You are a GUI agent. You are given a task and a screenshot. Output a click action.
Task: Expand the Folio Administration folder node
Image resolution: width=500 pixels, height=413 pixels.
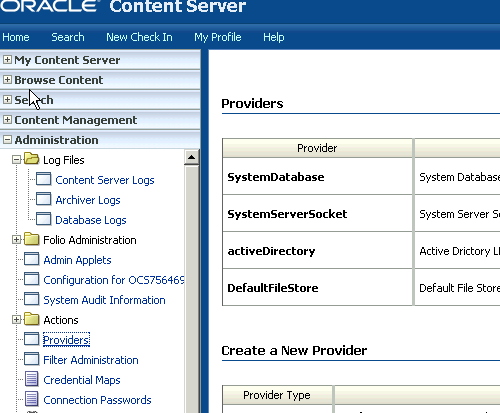(x=16, y=240)
